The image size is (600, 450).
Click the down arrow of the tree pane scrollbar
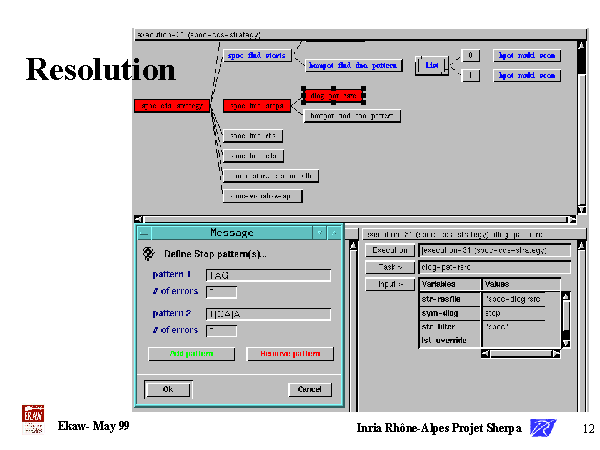pos(583,210)
